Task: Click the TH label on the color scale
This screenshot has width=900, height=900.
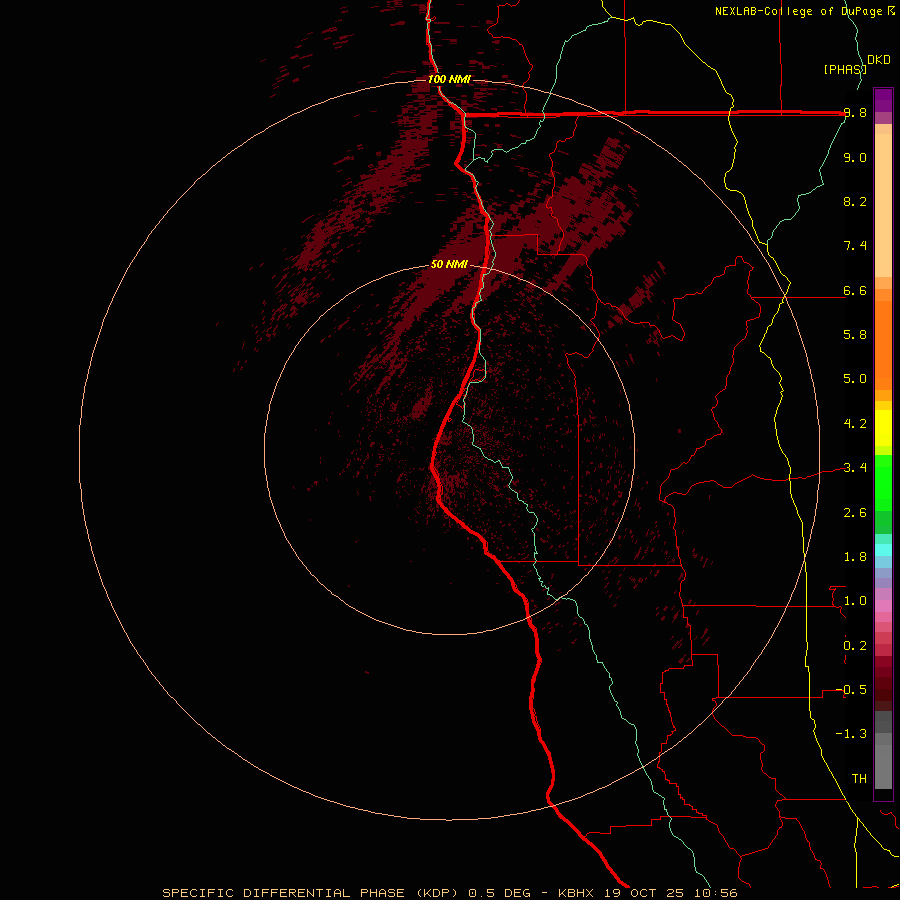Action: pos(859,779)
